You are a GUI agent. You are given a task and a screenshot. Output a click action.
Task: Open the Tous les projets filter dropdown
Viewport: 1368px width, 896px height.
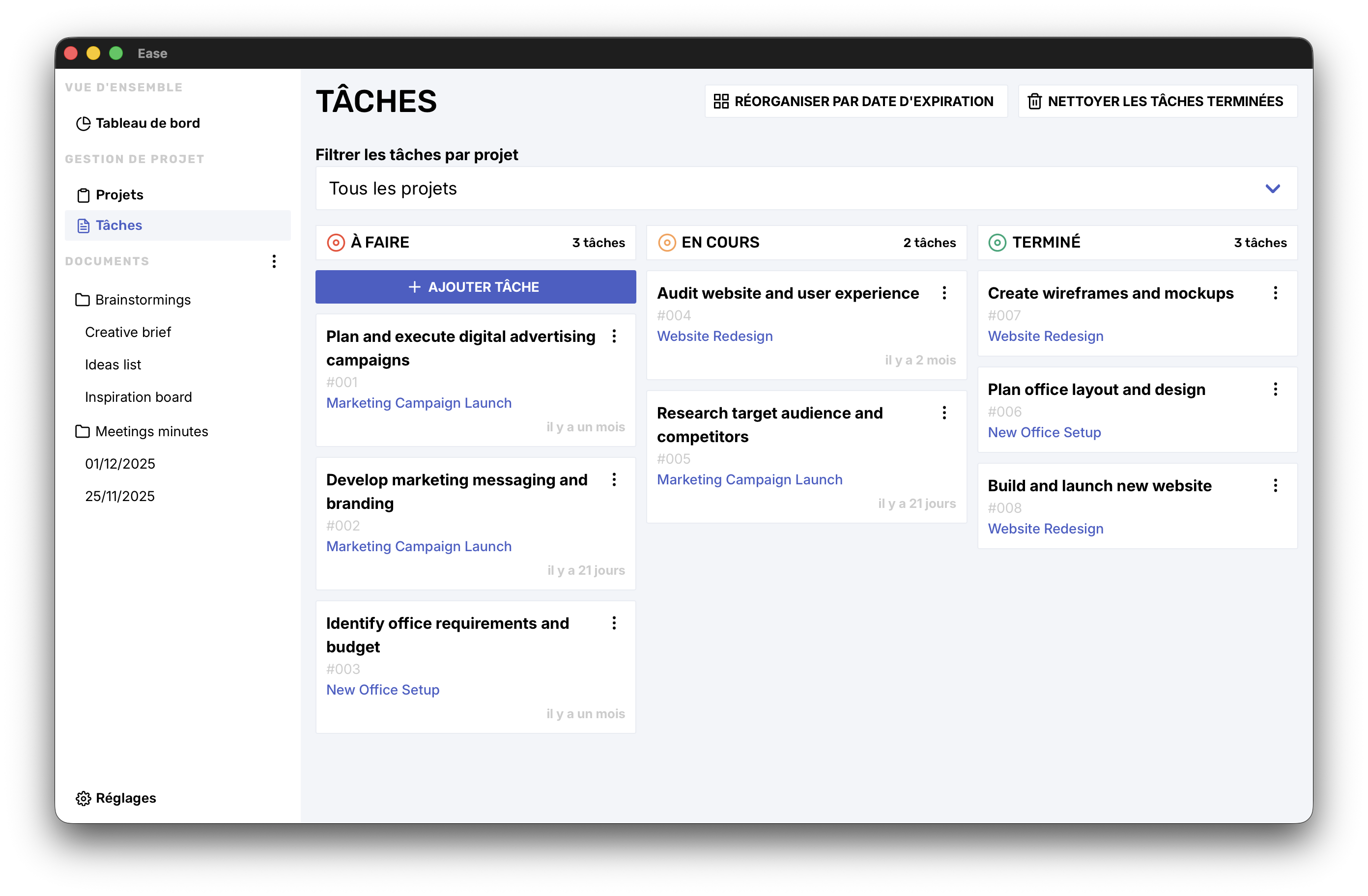806,189
